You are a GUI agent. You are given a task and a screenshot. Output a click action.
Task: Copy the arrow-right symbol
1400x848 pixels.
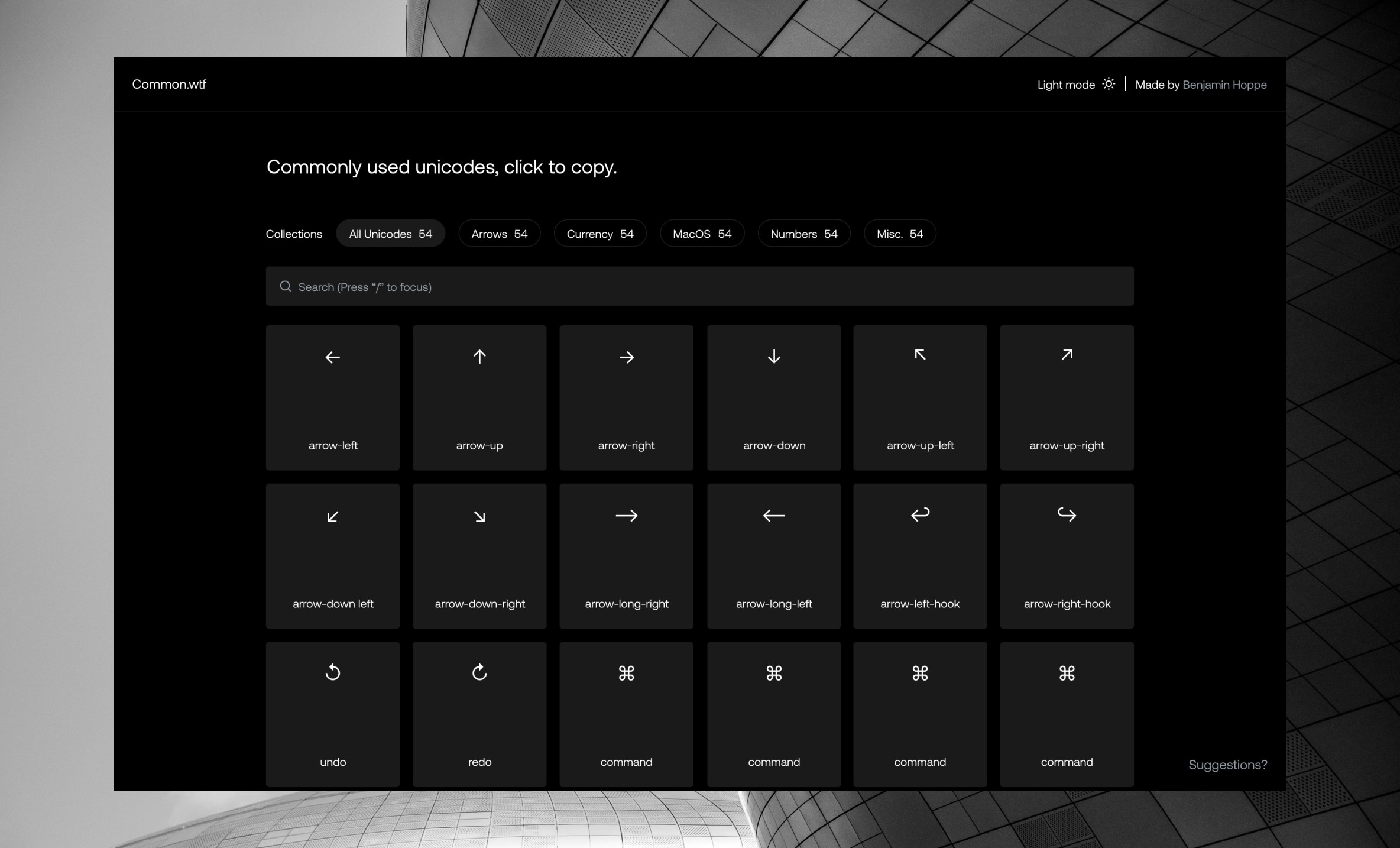(x=626, y=397)
